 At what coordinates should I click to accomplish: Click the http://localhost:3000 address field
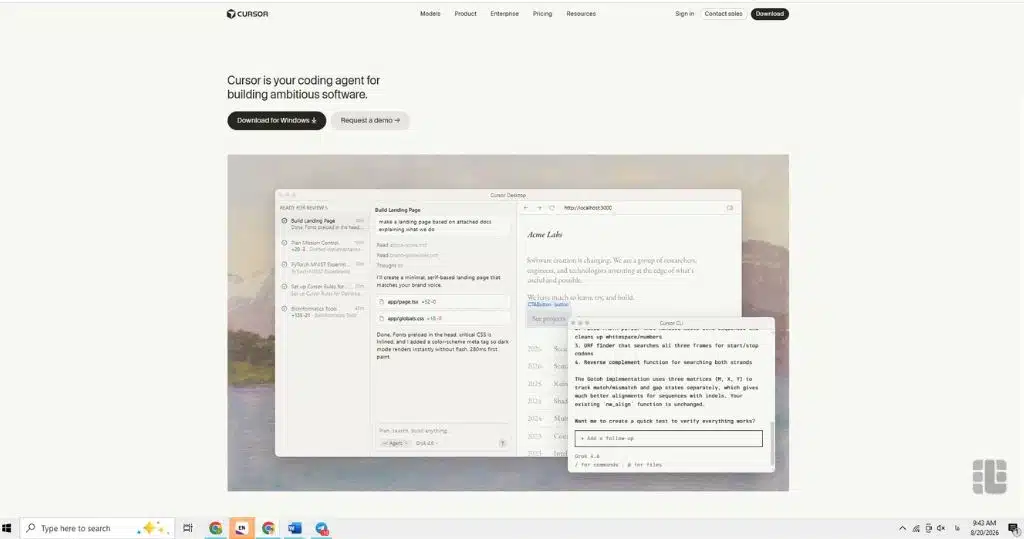(x=588, y=208)
